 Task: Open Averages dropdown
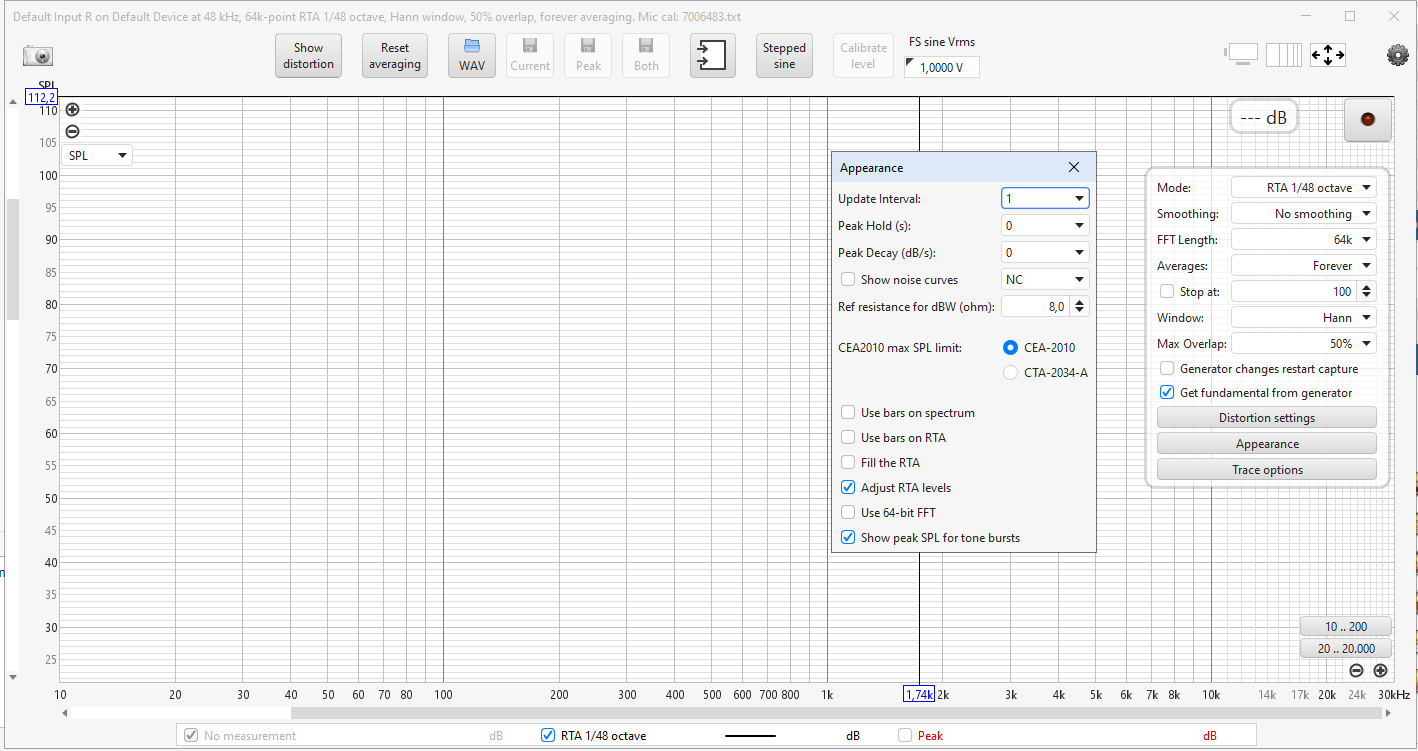pyautogui.click(x=1304, y=266)
